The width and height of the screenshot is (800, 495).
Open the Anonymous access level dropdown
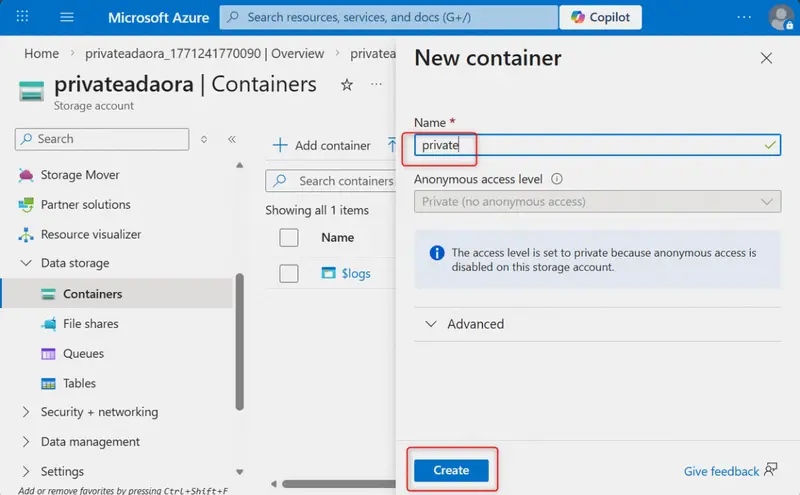tap(597, 202)
